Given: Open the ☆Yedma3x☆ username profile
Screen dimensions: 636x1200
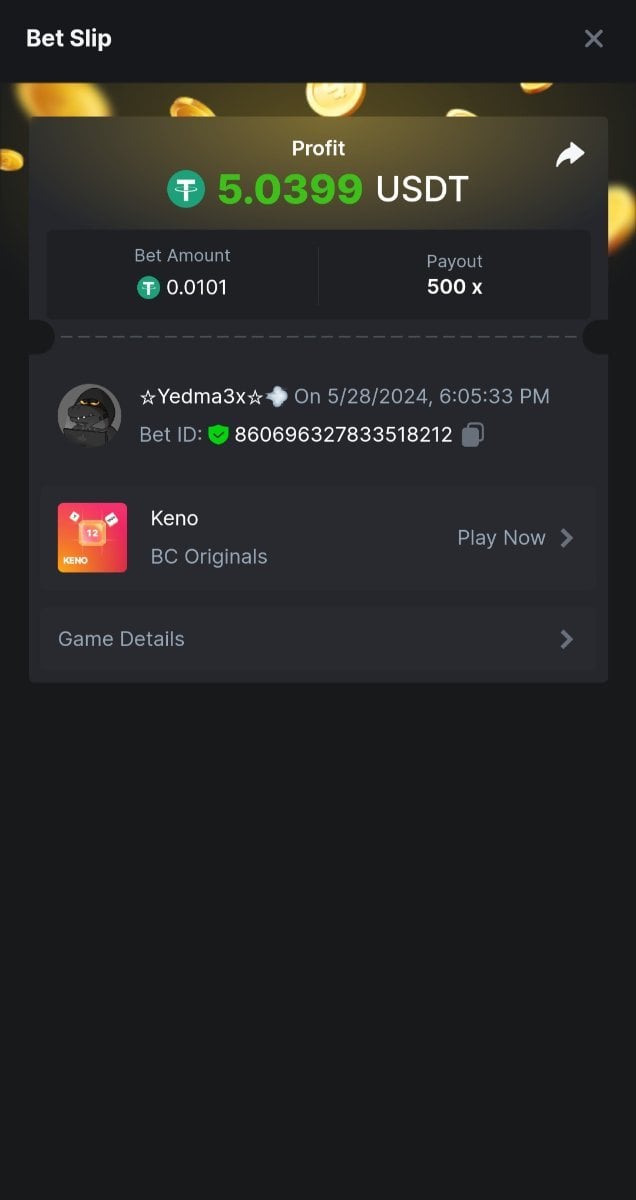Looking at the screenshot, I should point(201,397).
